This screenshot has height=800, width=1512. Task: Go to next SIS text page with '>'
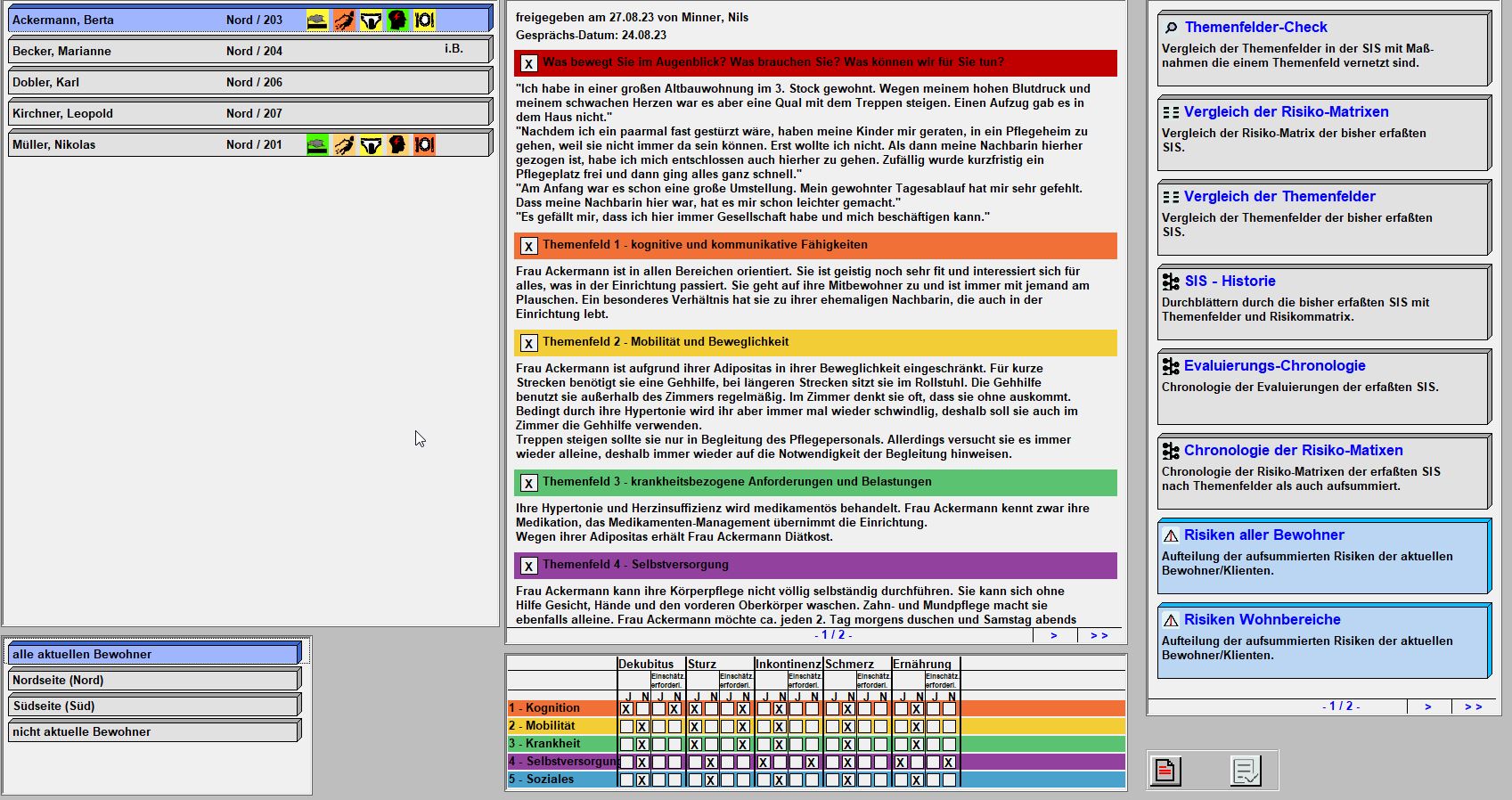coord(1054,635)
